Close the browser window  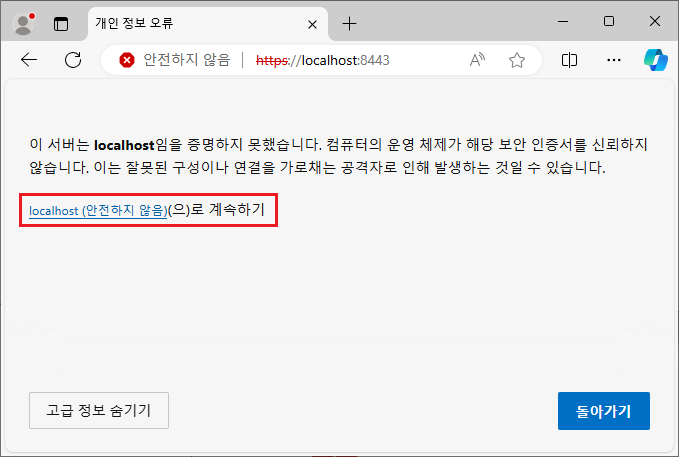pos(655,21)
